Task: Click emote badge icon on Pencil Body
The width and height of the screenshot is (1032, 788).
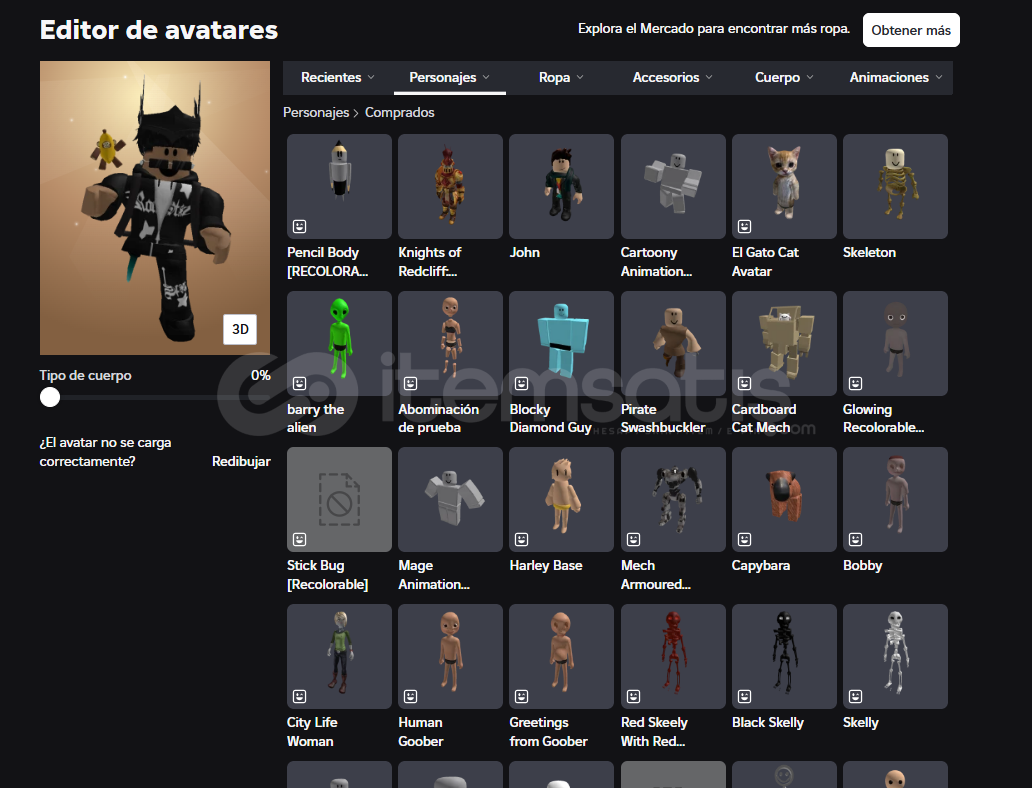Action: (299, 226)
